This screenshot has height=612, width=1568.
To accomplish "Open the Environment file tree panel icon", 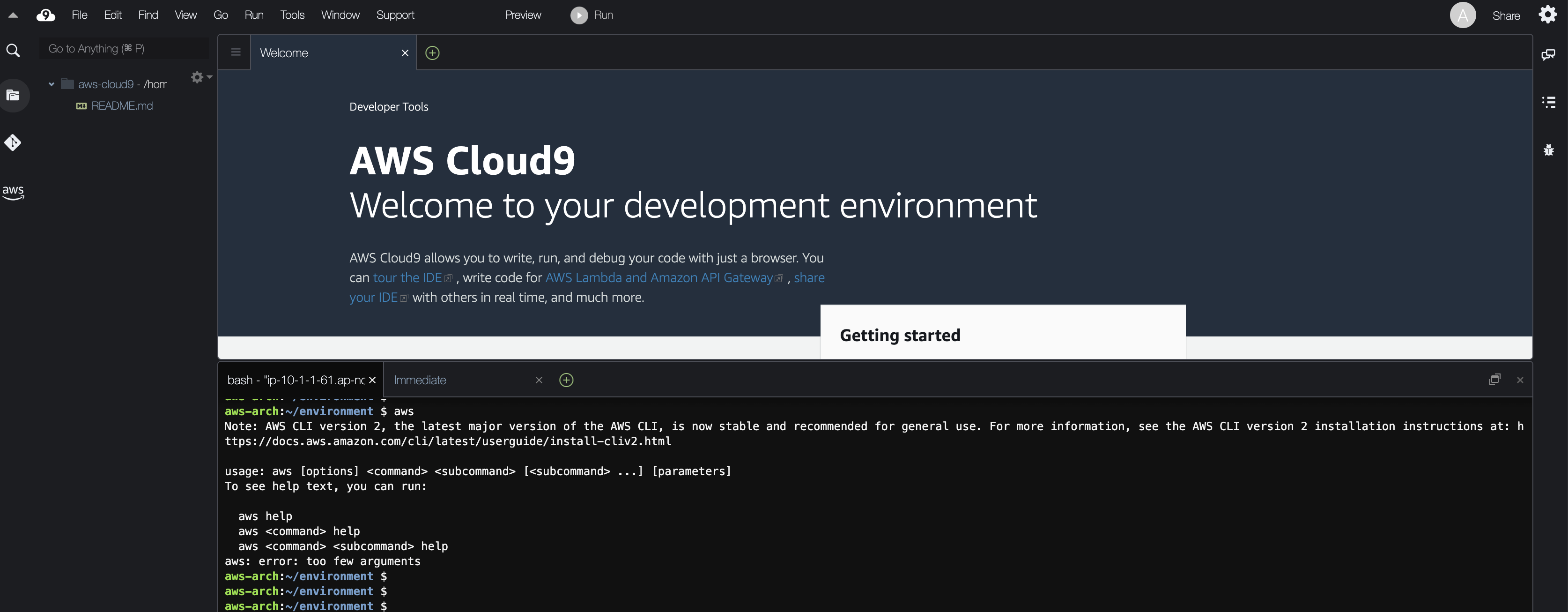I will point(13,95).
